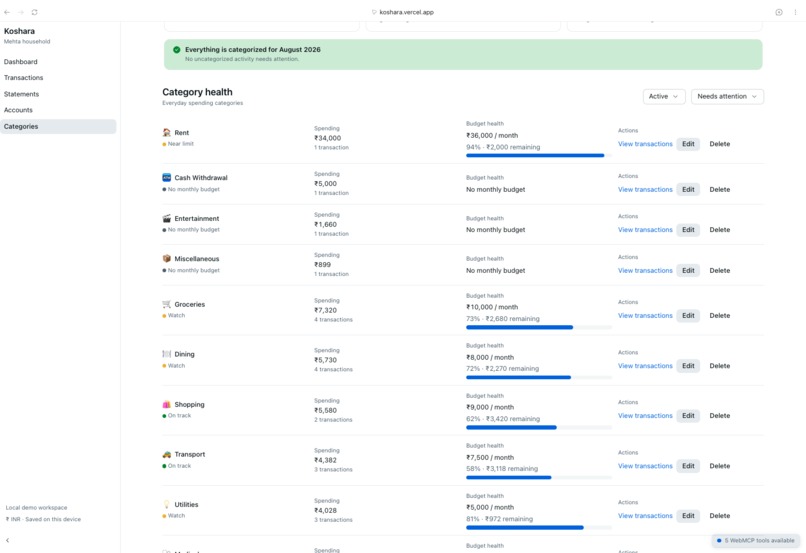The width and height of the screenshot is (806, 553).
Task: Edit the Shopping category
Action: click(x=688, y=416)
